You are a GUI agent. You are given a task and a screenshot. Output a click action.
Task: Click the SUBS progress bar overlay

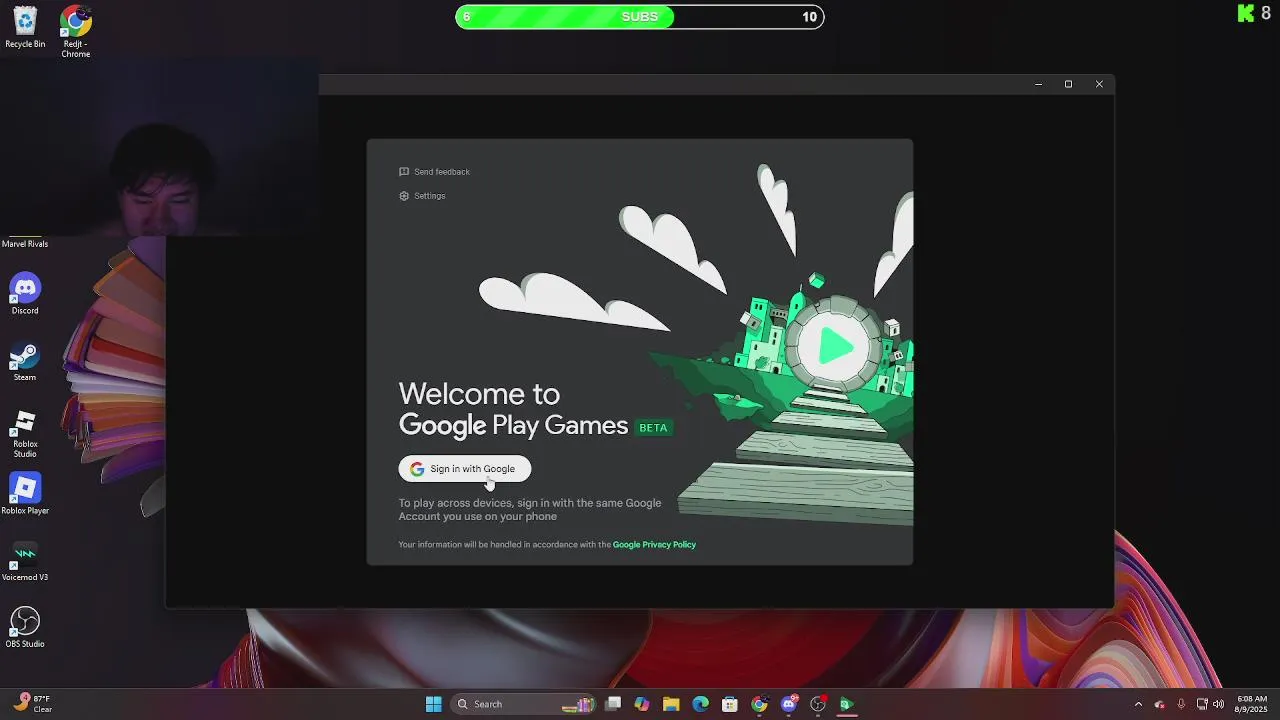[640, 16]
